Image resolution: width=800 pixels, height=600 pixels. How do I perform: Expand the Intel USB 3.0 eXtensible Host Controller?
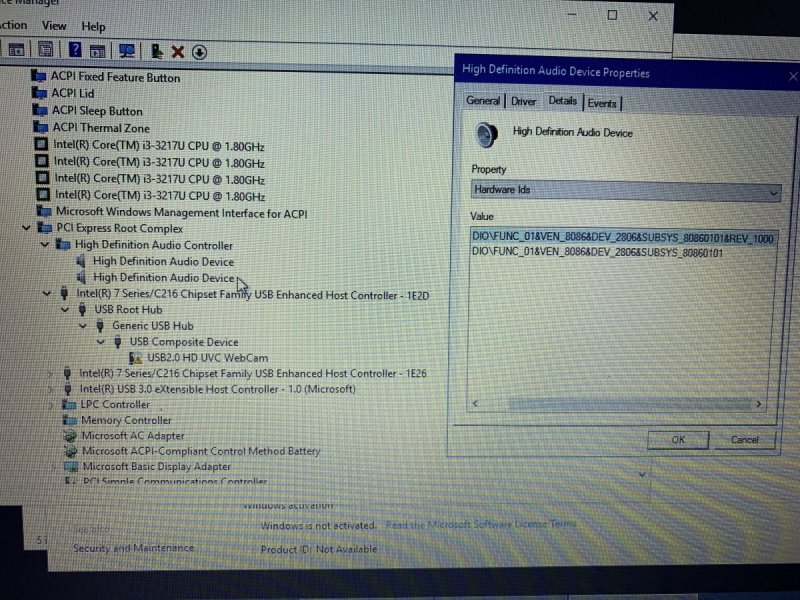[51, 389]
